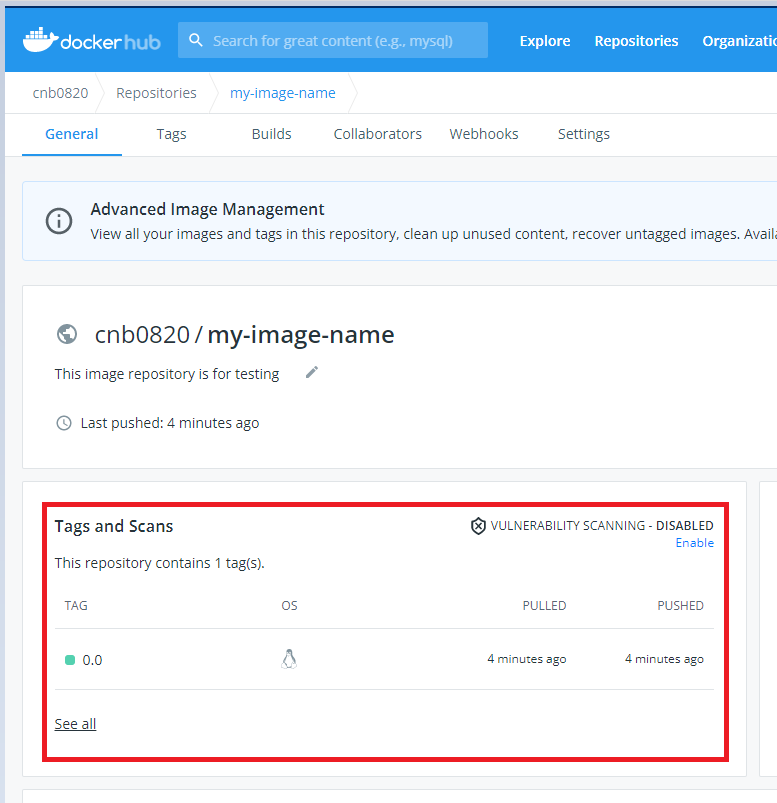Click the Tags and Scans heading
Image resolution: width=777 pixels, height=803 pixels.
[114, 526]
